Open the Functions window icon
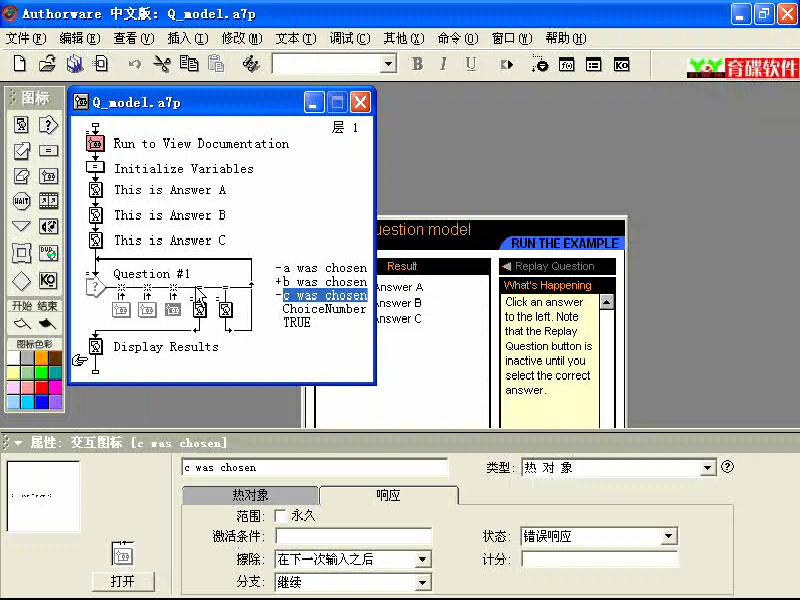Screen dimensions: 800x600 point(567,65)
